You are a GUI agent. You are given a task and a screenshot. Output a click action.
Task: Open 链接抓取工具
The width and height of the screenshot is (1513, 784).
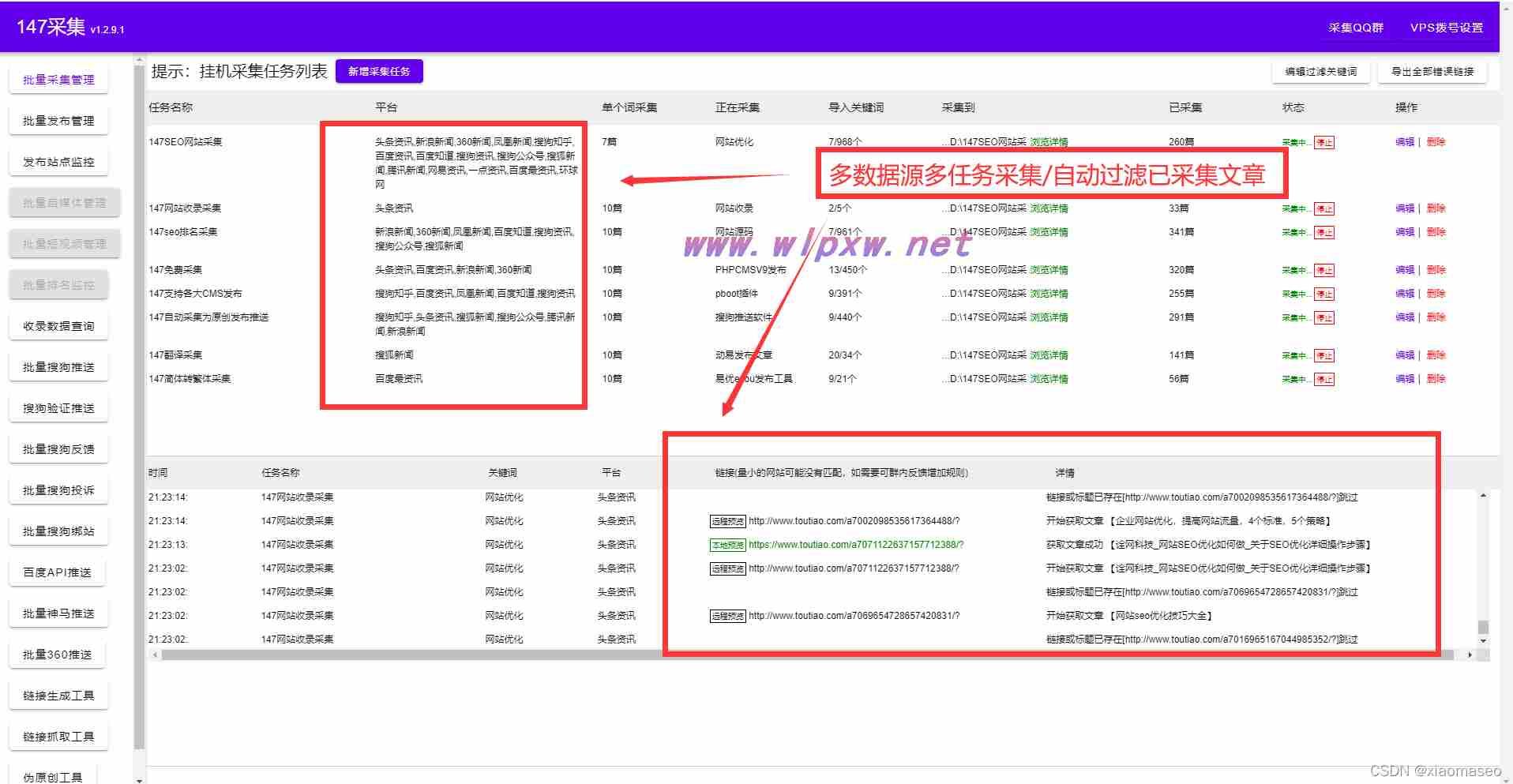(x=58, y=737)
